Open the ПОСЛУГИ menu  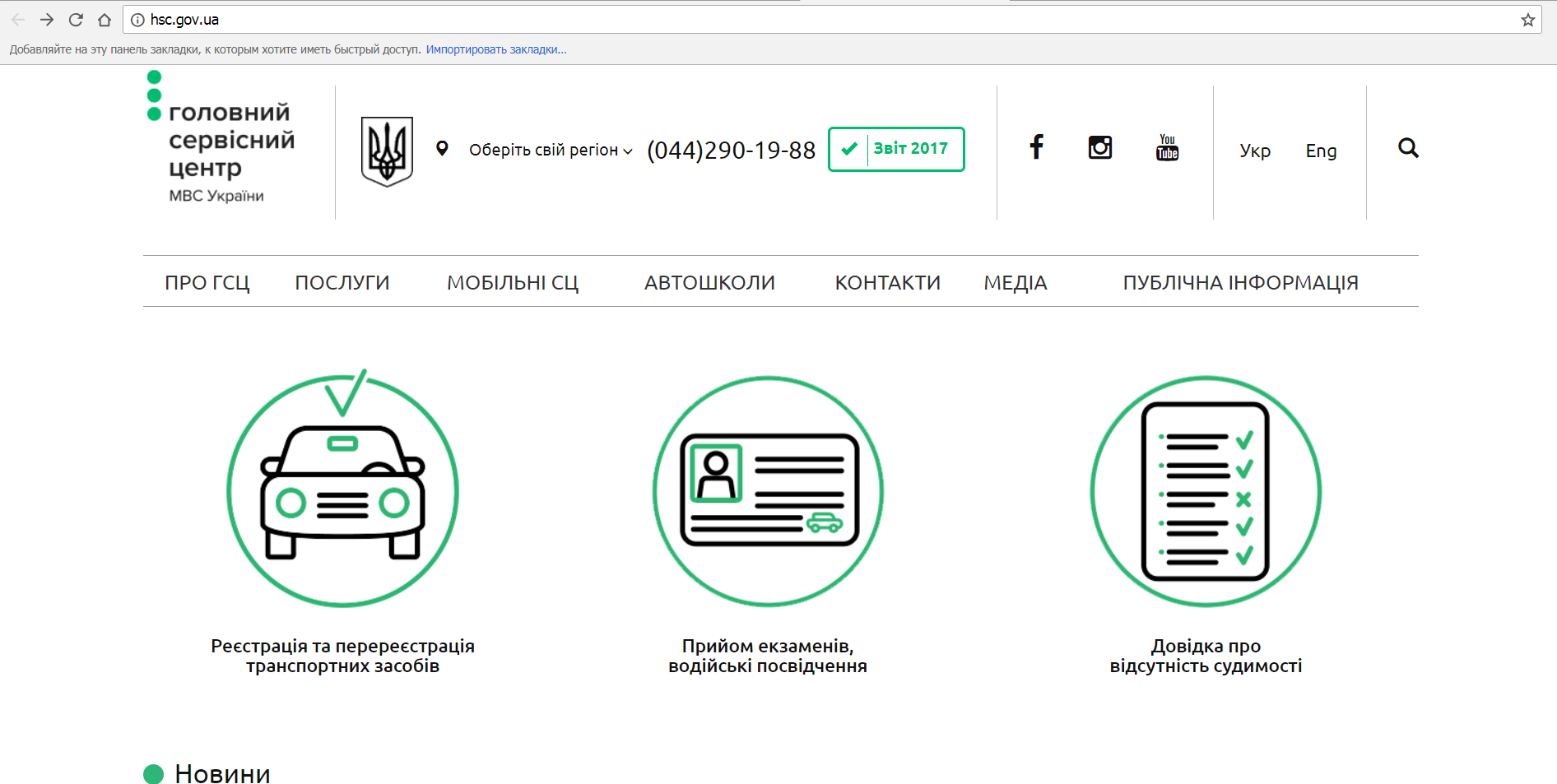pyautogui.click(x=342, y=282)
